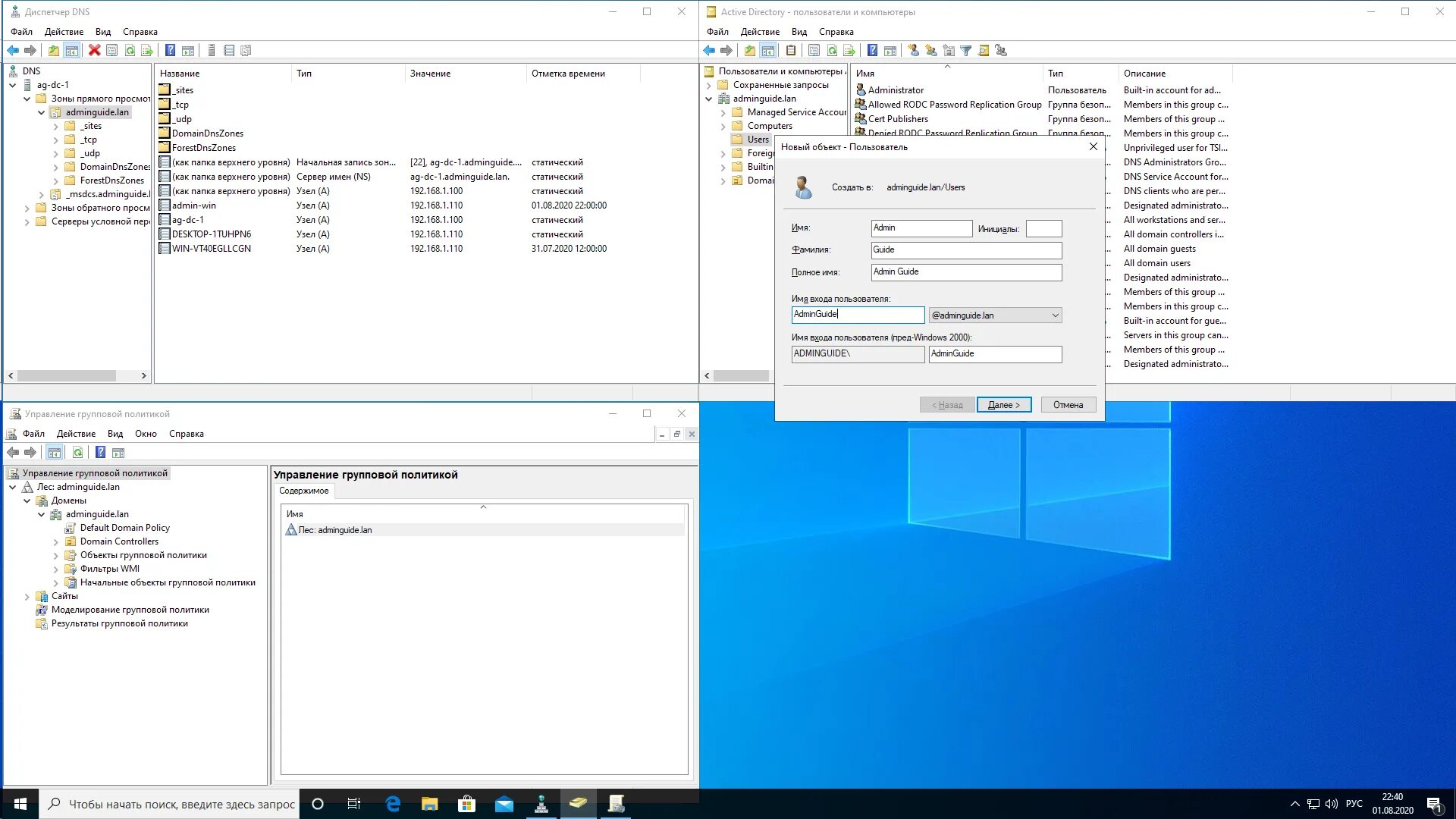Open Microsoft Edge from the taskbar

click(x=393, y=805)
